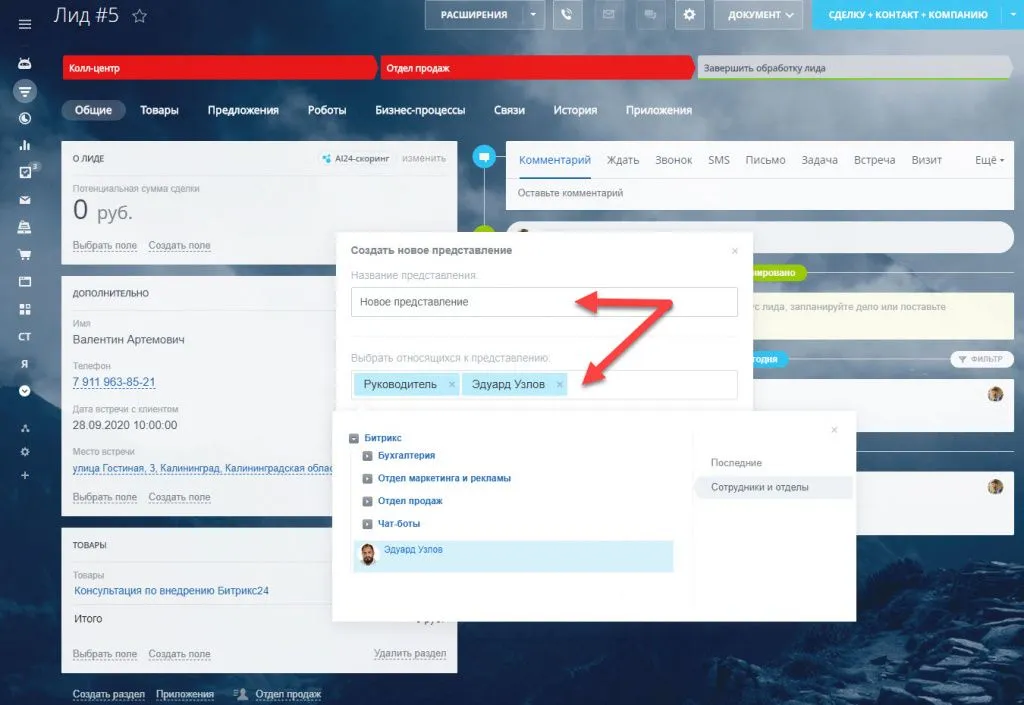Open the Ещё dropdown in the timeline
Image resolution: width=1024 pixels, height=705 pixels.
point(988,160)
